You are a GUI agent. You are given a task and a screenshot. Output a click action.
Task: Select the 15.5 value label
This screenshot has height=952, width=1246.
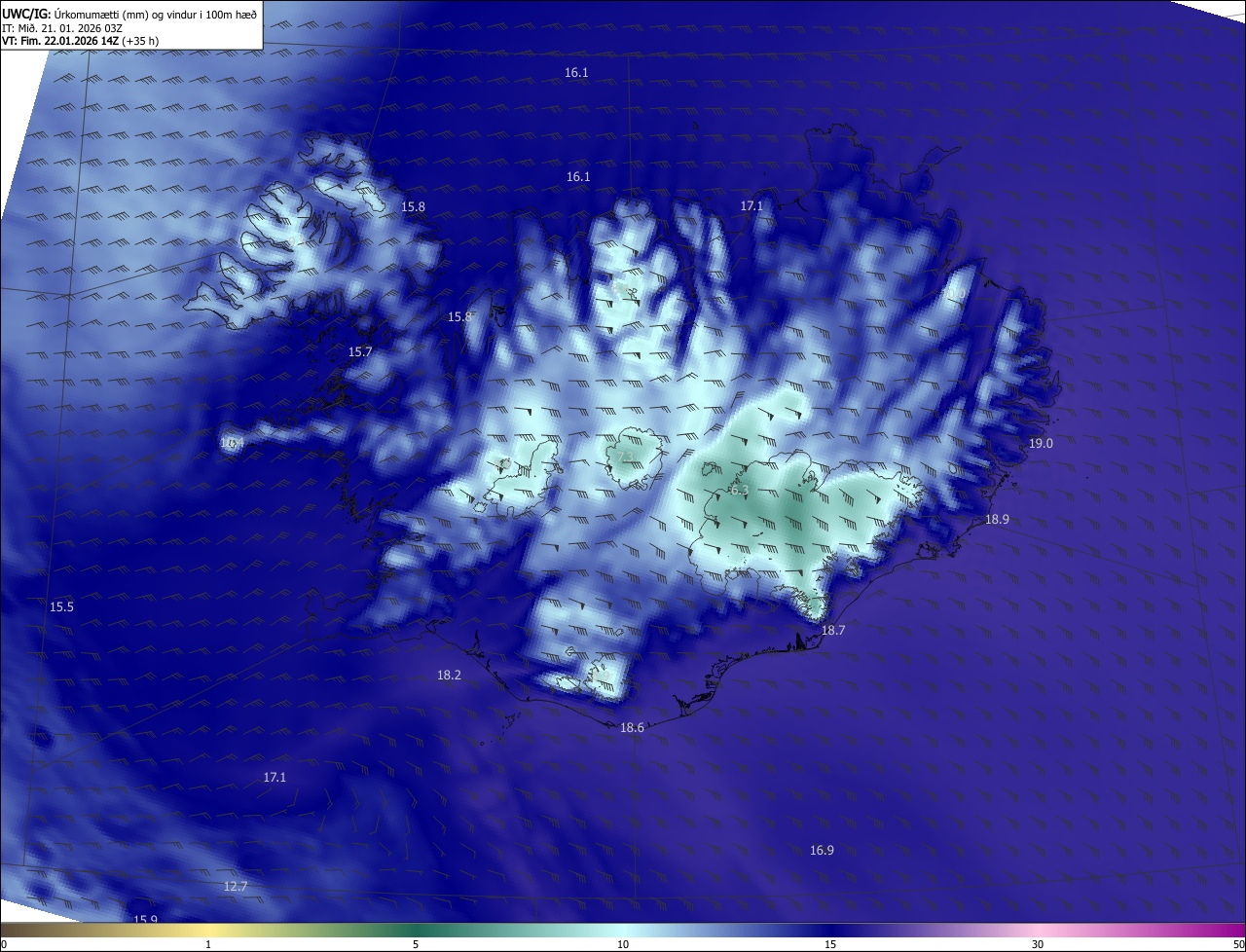61,606
